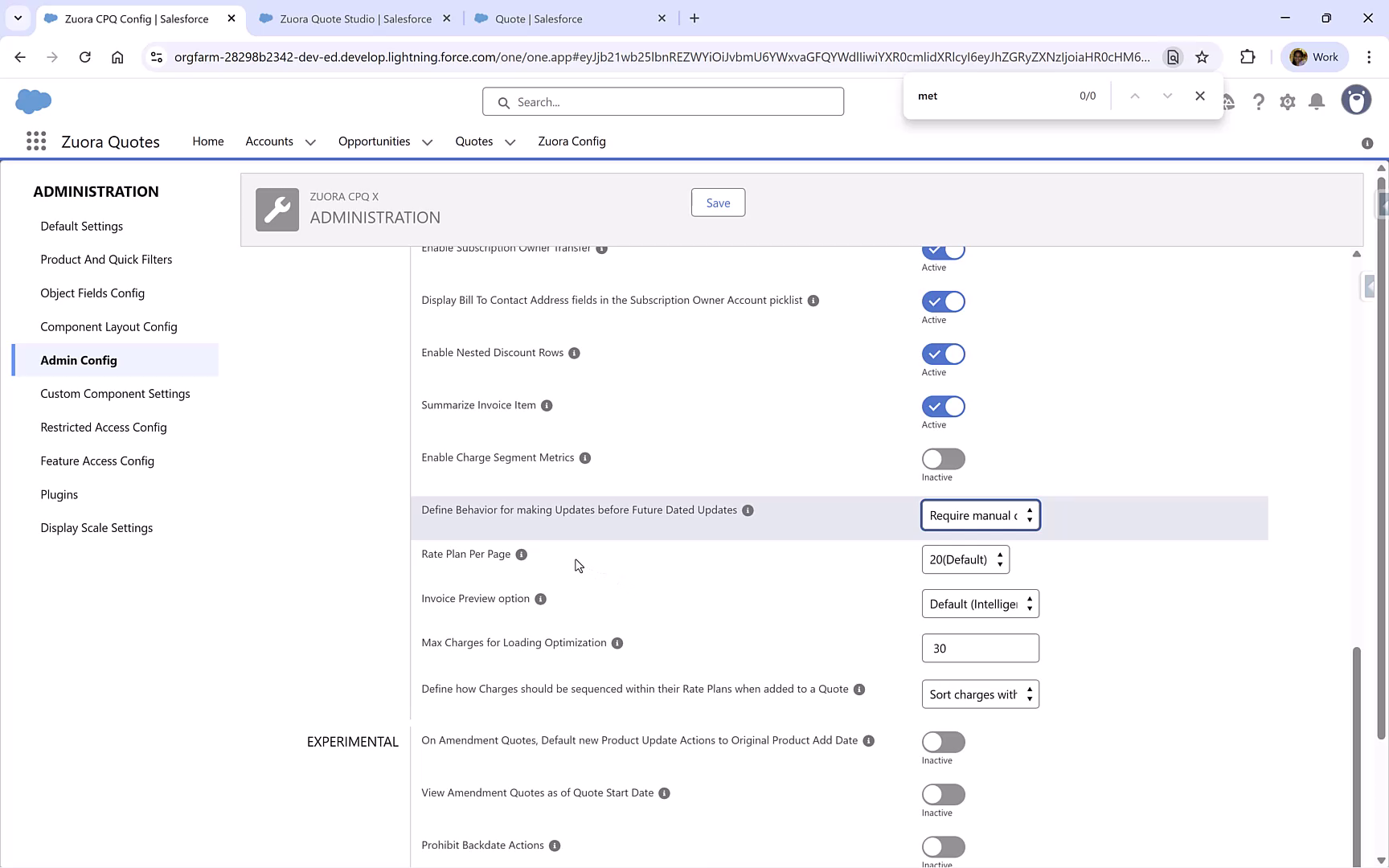Switch to the Zuora Quote Studio browser tab
Screen dimensions: 1389x868
pyautogui.click(x=346, y=18)
